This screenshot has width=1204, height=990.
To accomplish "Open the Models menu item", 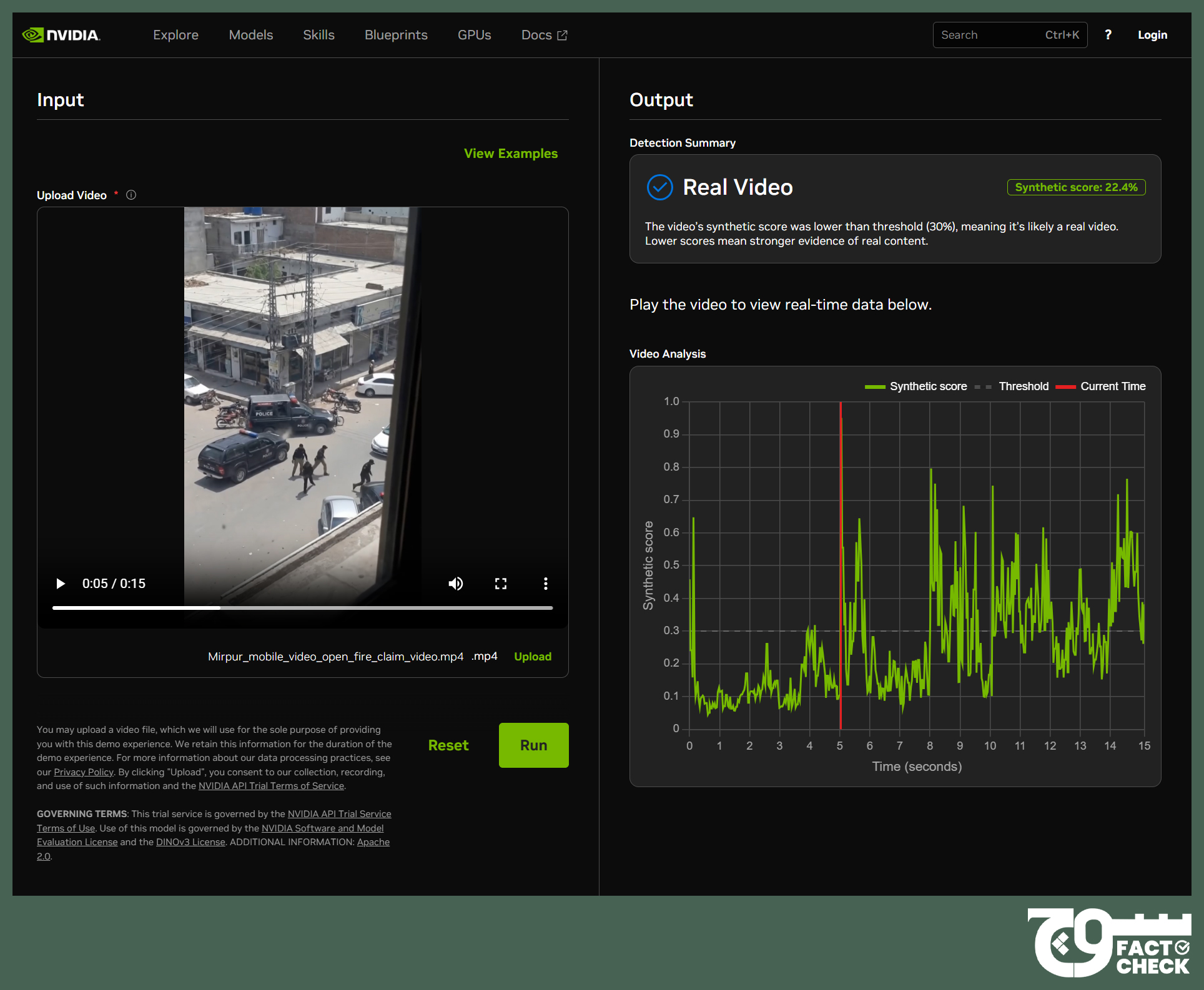I will point(251,35).
